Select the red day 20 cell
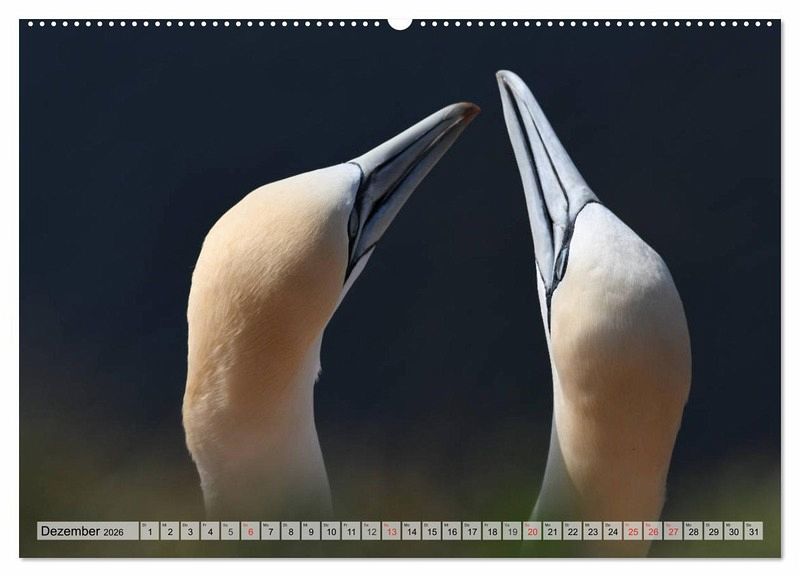This screenshot has width=800, height=577. click(x=533, y=531)
